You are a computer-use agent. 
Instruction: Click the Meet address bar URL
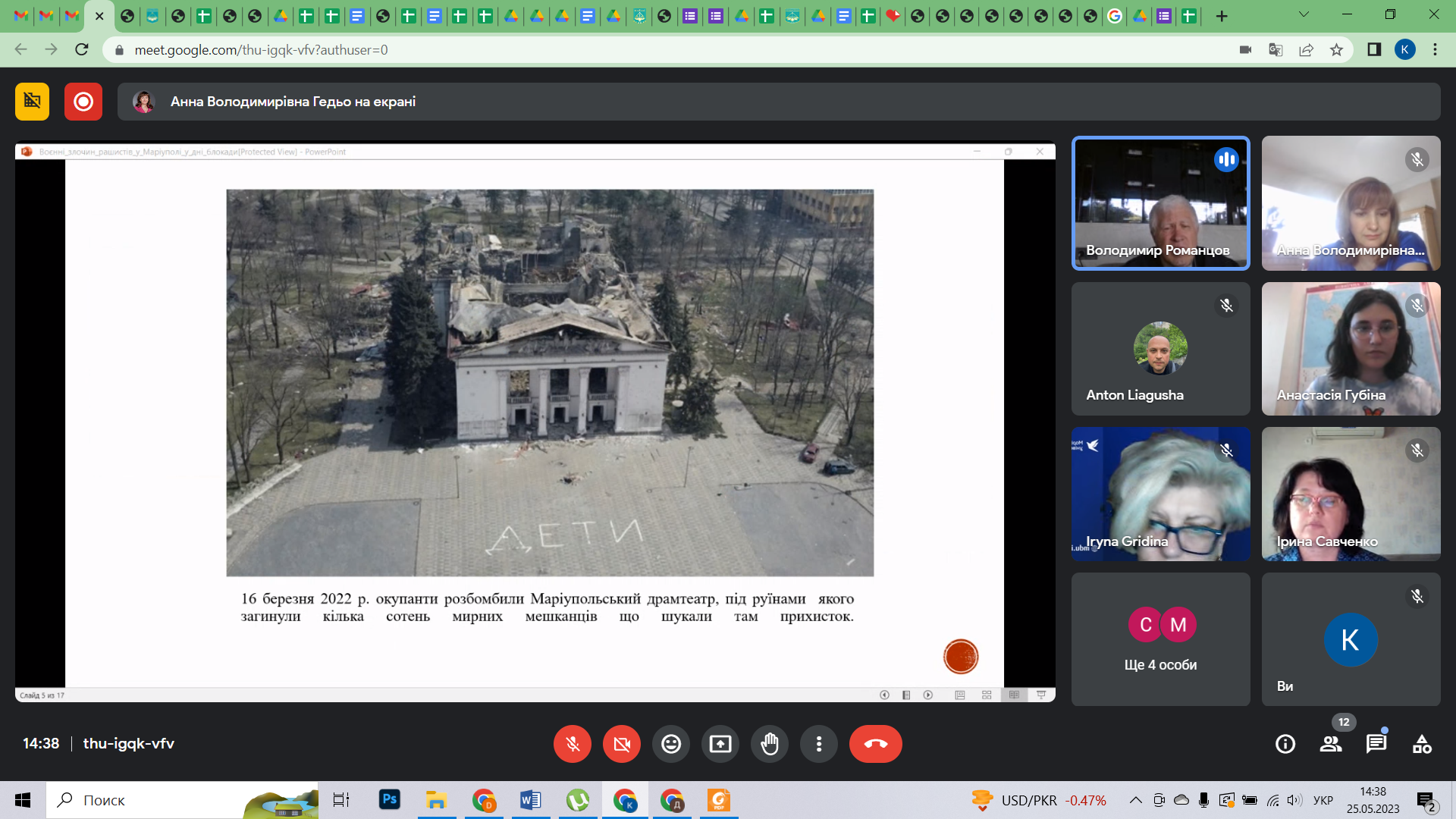point(261,50)
